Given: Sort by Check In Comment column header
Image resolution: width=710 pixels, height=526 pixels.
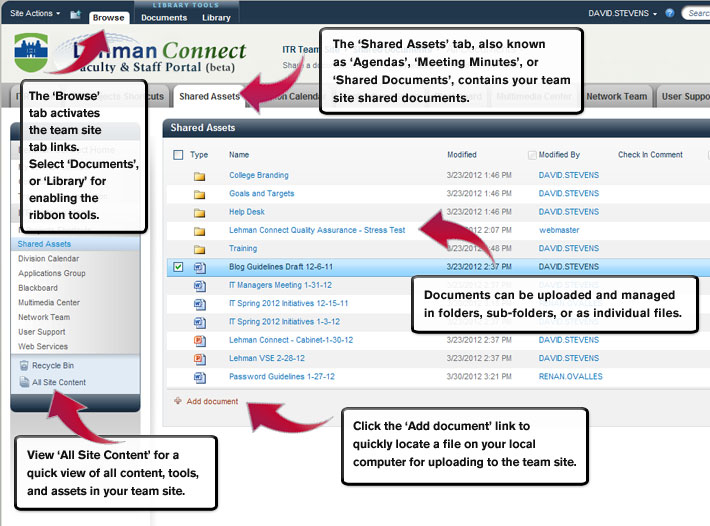Looking at the screenshot, I should coord(650,155).
